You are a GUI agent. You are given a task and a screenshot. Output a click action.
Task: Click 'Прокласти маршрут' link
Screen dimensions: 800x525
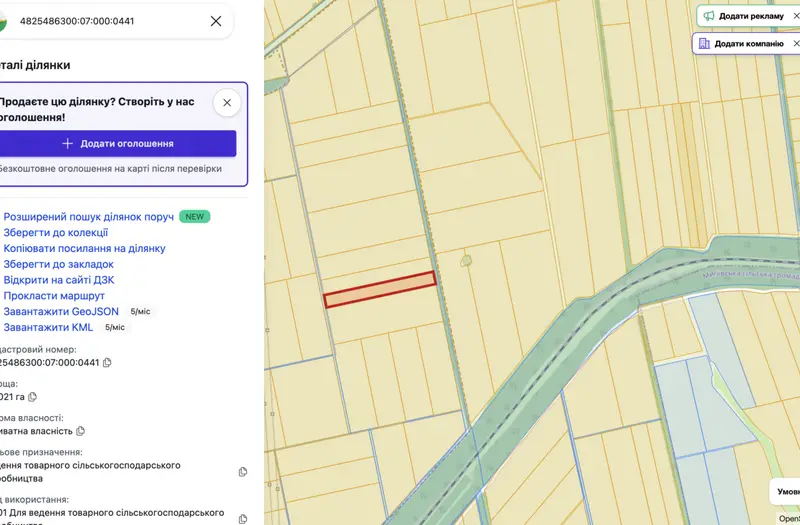(54, 296)
